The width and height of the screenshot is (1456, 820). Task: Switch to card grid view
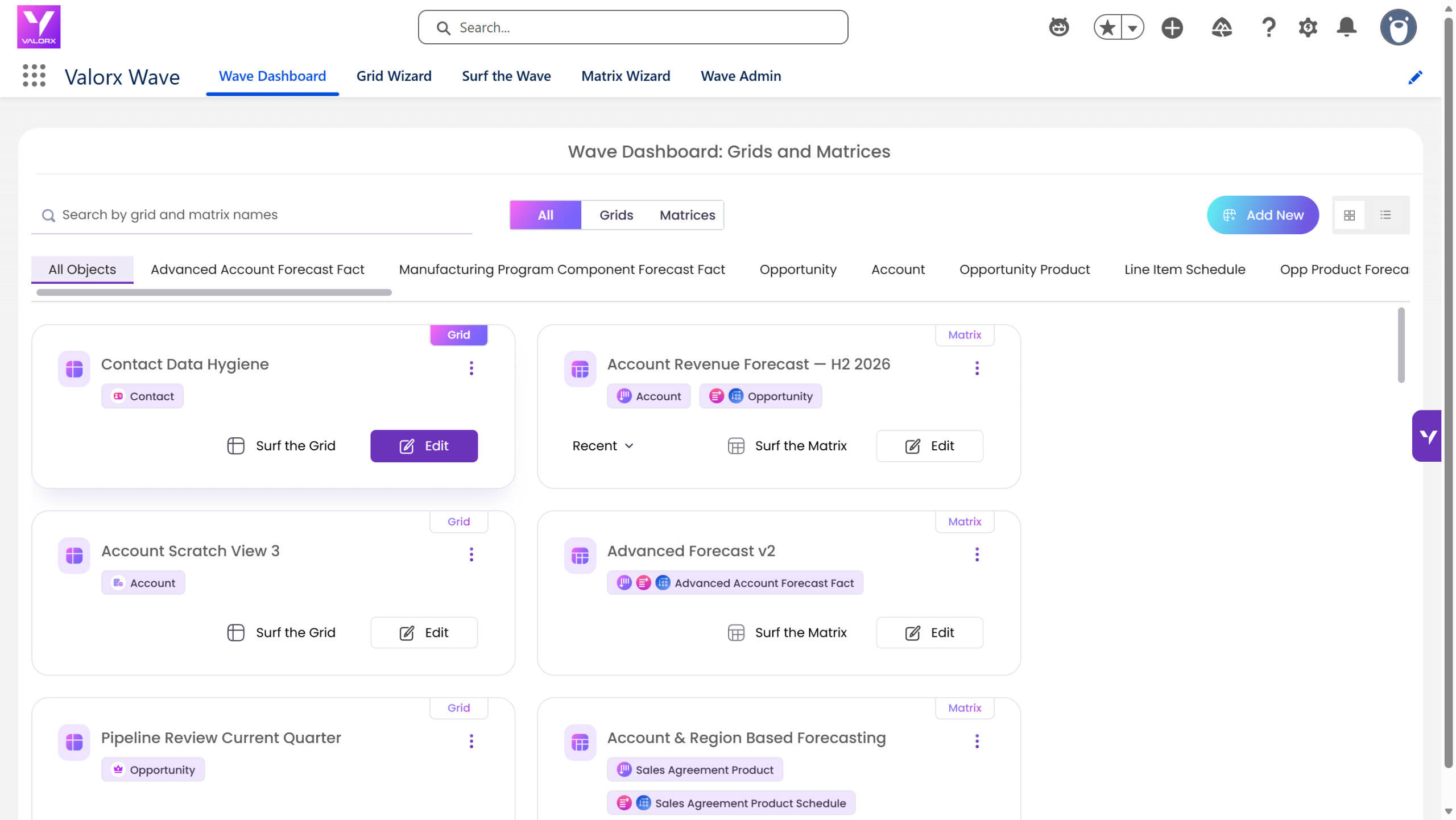[x=1349, y=215]
